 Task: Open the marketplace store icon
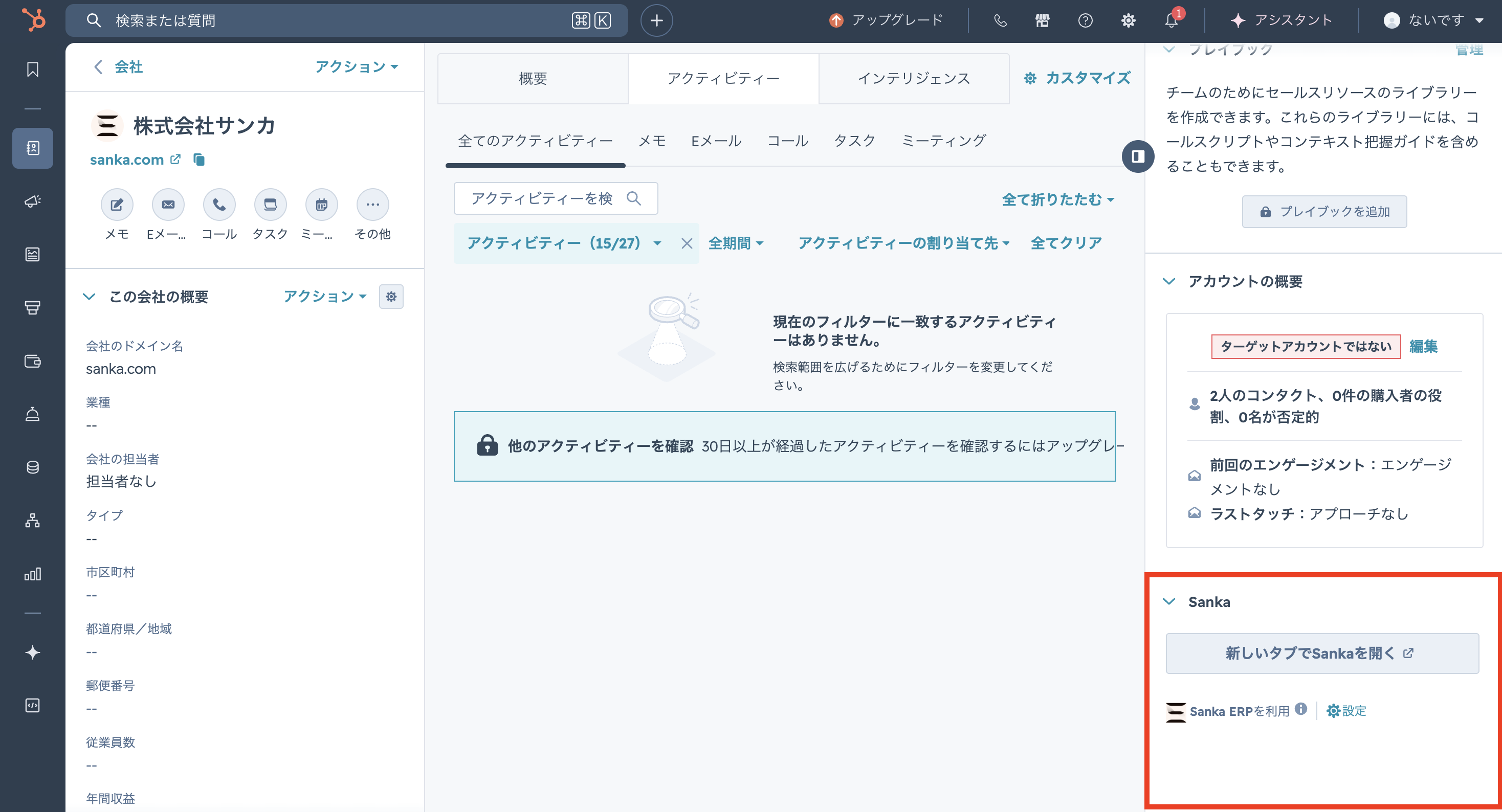pyautogui.click(x=1042, y=20)
